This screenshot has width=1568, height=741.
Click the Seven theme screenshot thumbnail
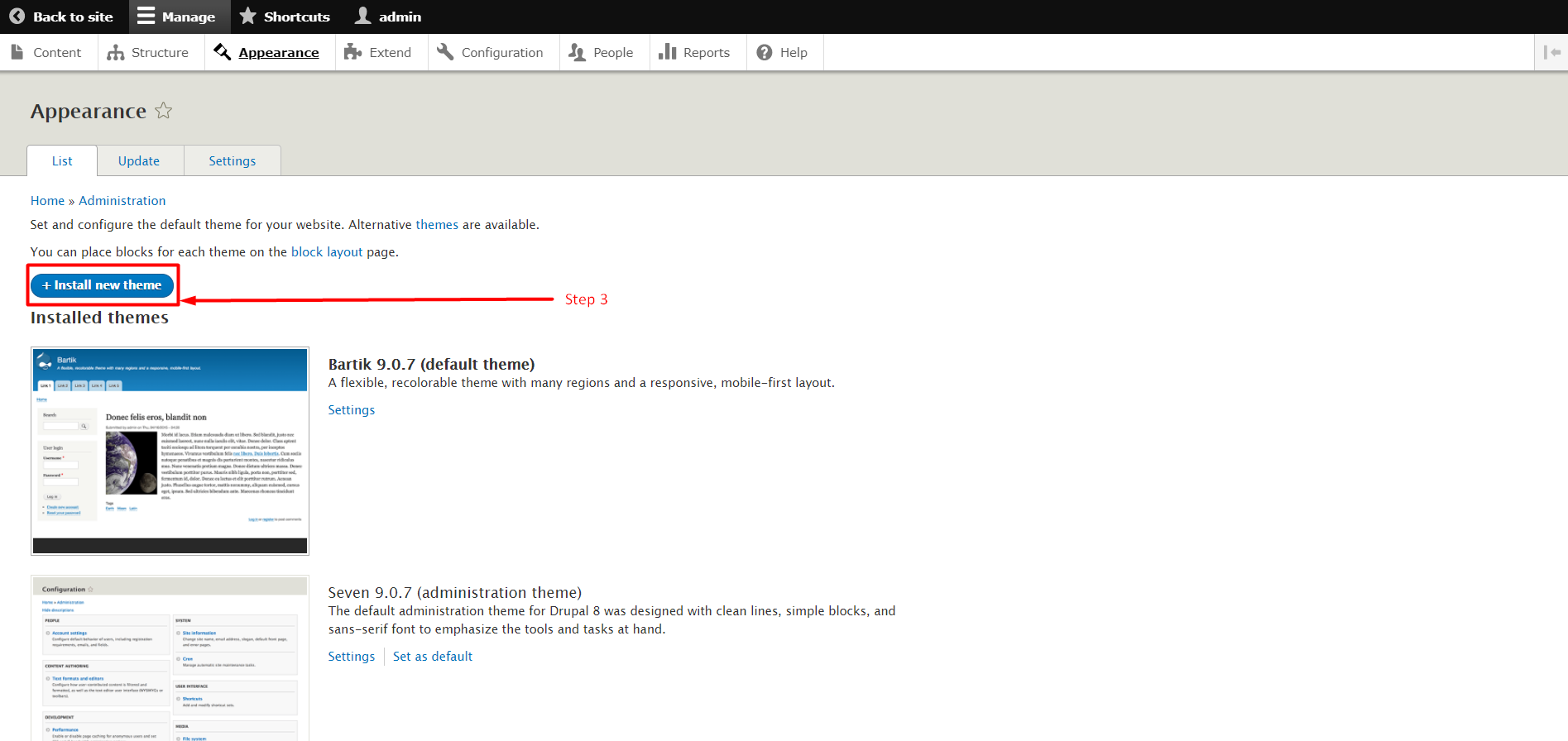(170, 658)
